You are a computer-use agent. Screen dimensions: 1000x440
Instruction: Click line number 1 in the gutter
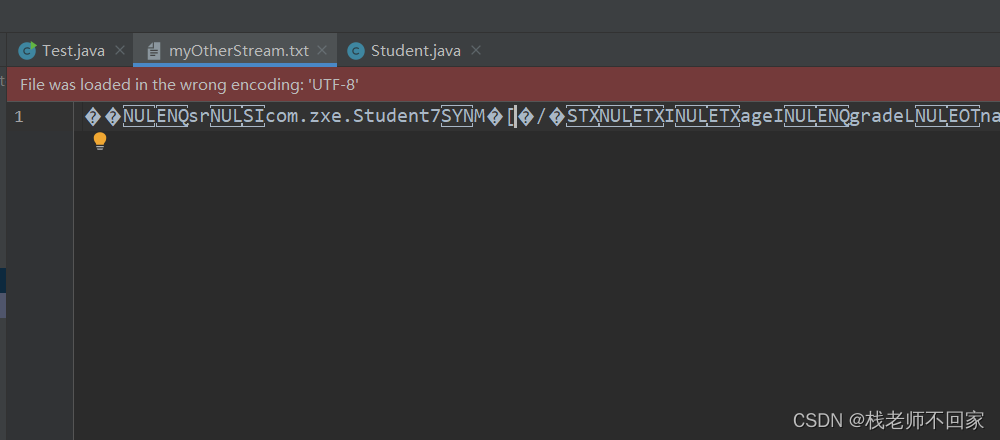click(x=19, y=117)
